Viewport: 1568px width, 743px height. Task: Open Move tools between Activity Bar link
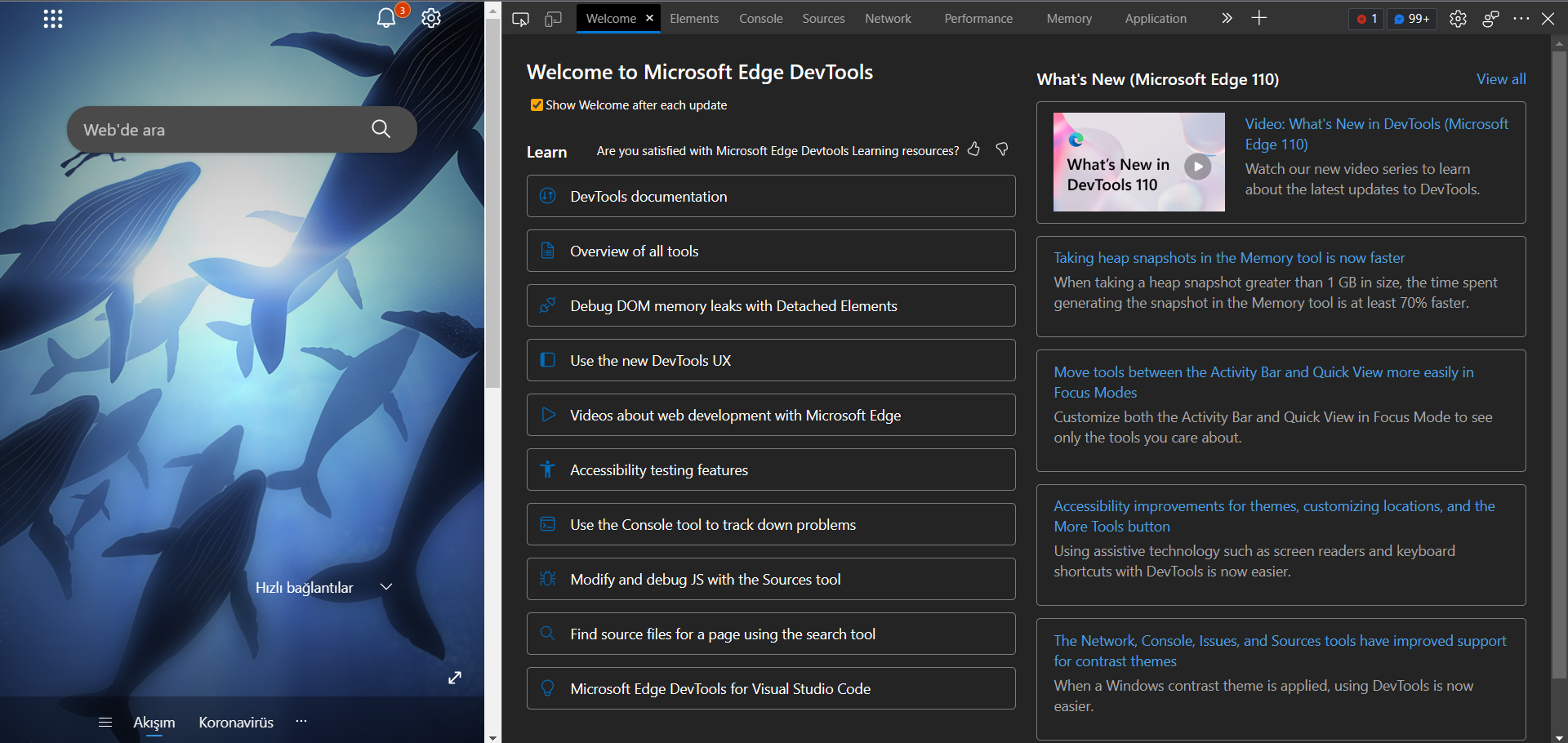coord(1263,382)
